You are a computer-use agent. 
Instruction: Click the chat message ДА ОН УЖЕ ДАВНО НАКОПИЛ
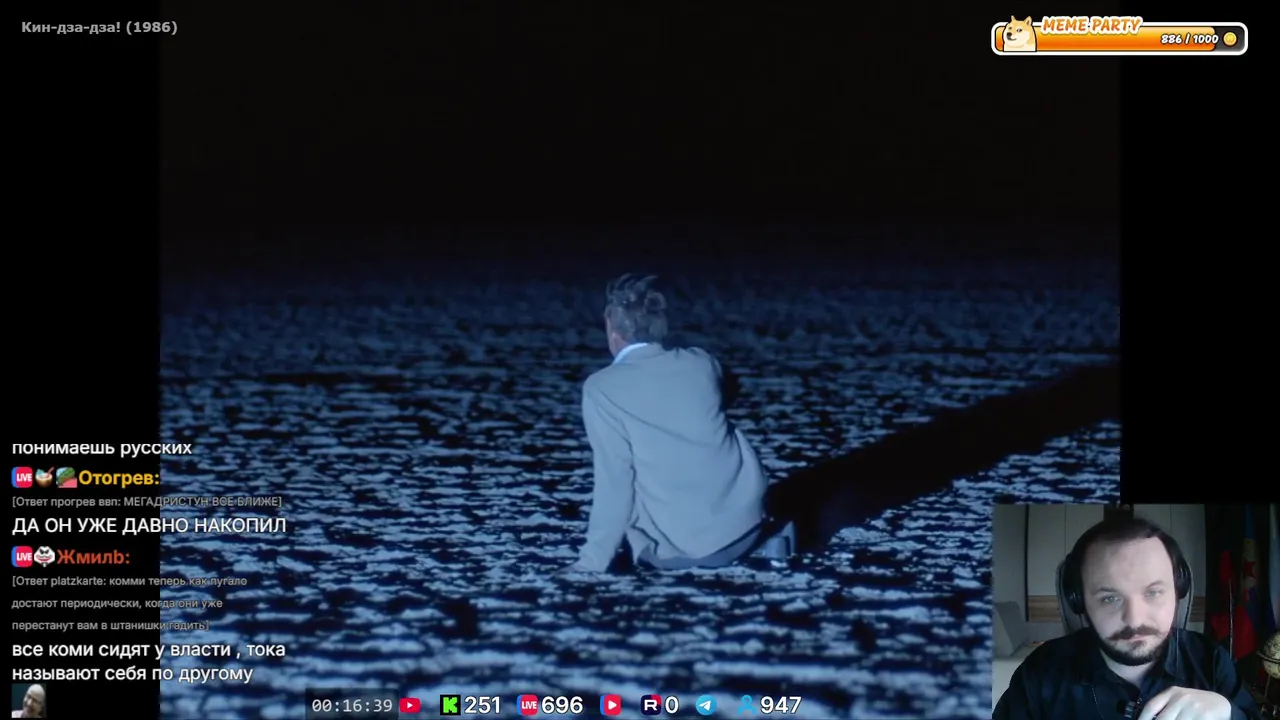tap(149, 525)
